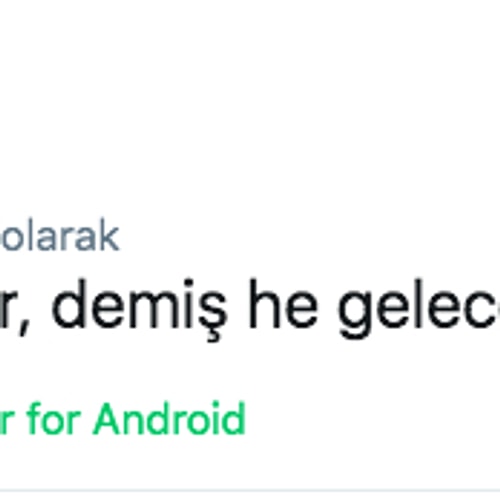Click the letter 'k' ending 'olarak'
This screenshot has width=500, height=500.
(x=109, y=235)
